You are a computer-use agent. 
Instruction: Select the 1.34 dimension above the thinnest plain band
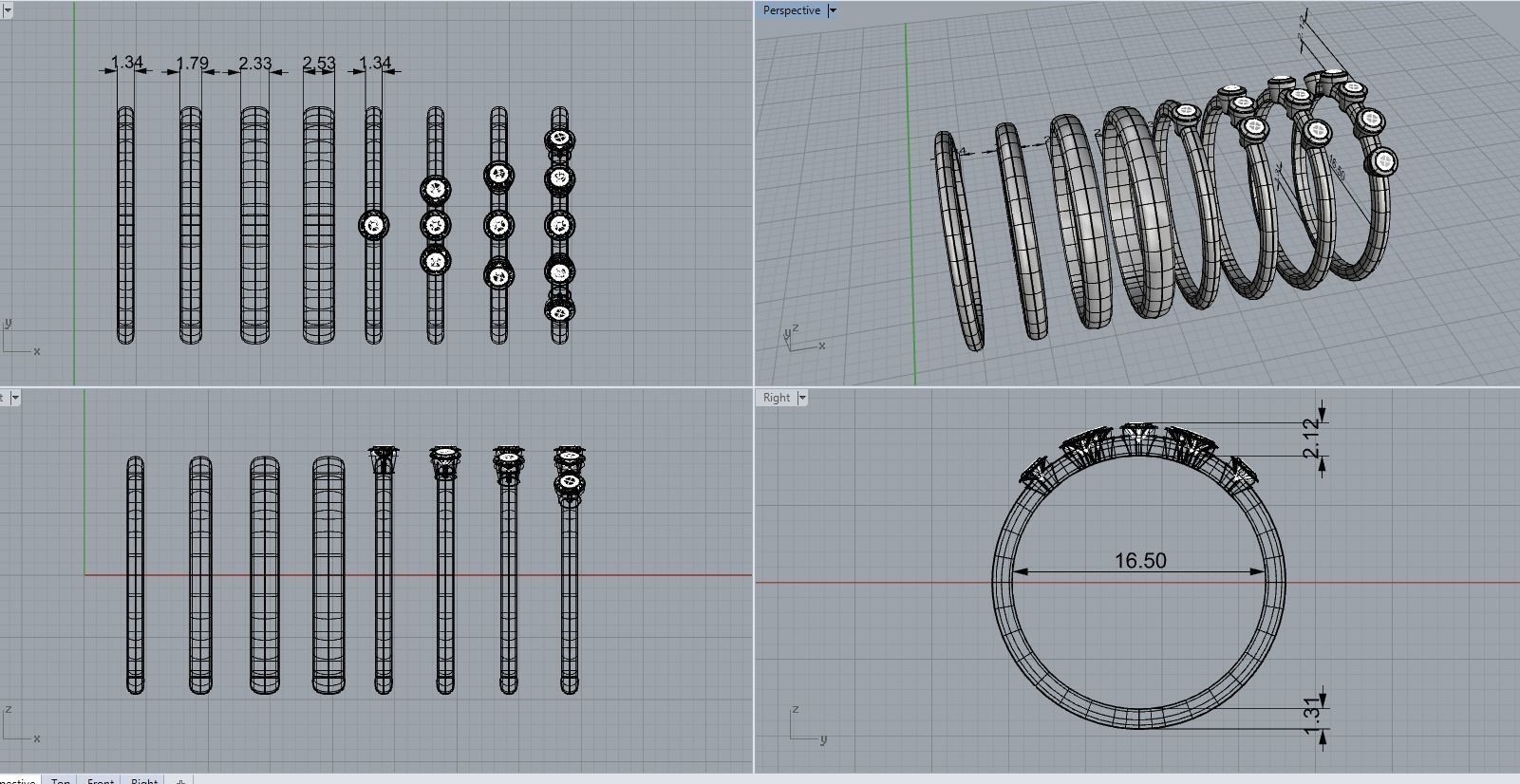click(126, 64)
